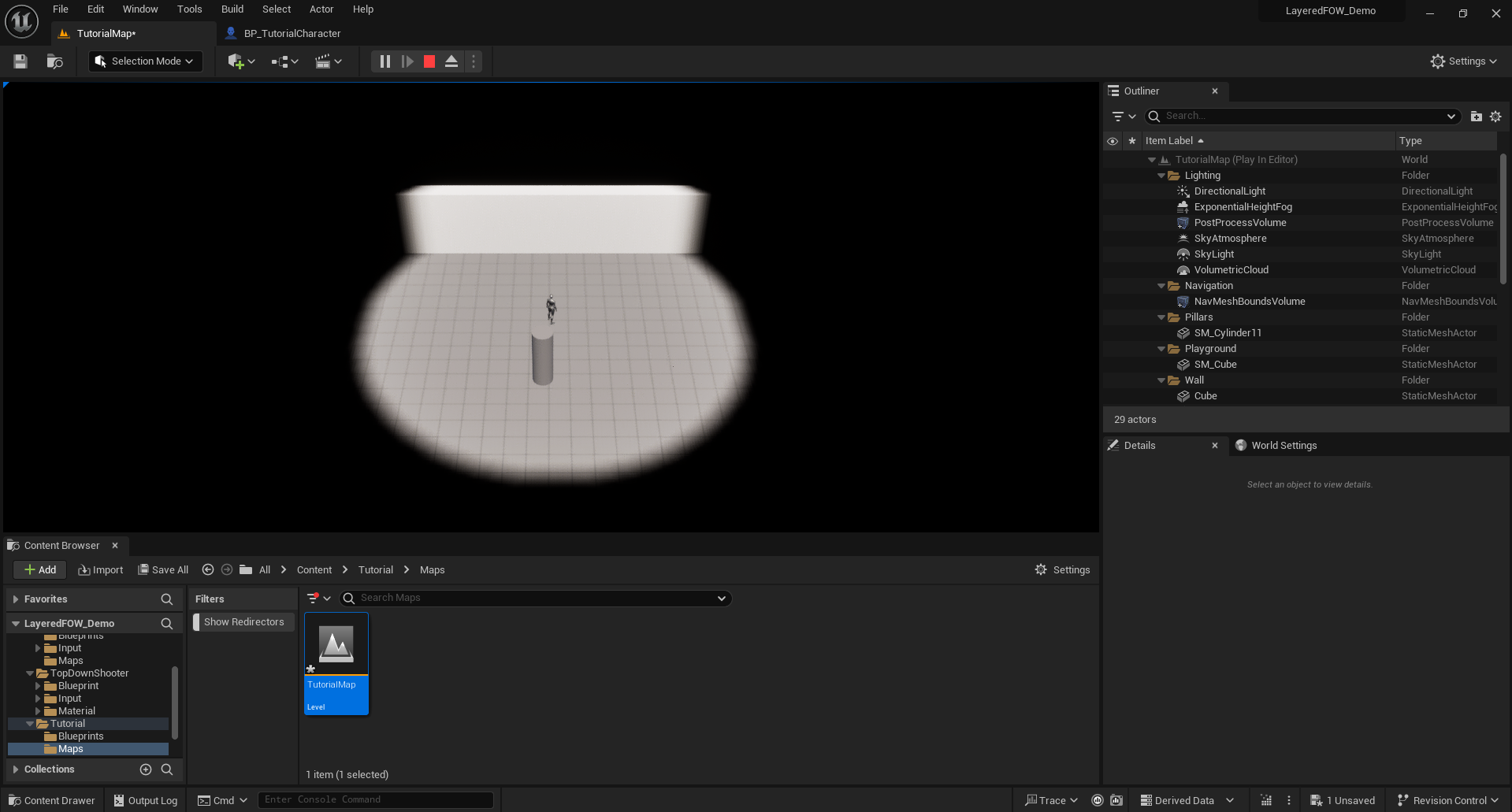Open Cmd console type dropdown

click(x=223, y=801)
